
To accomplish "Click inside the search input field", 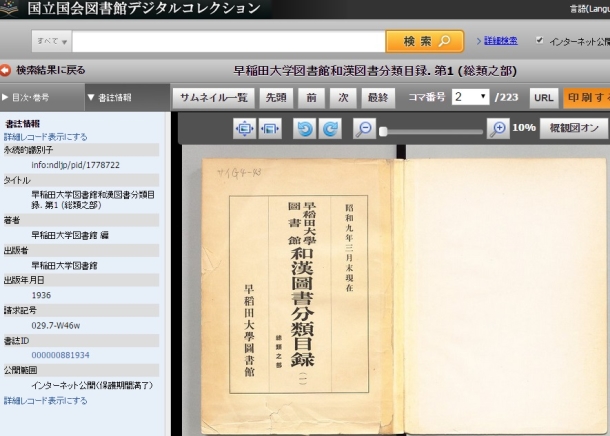I will click(229, 41).
